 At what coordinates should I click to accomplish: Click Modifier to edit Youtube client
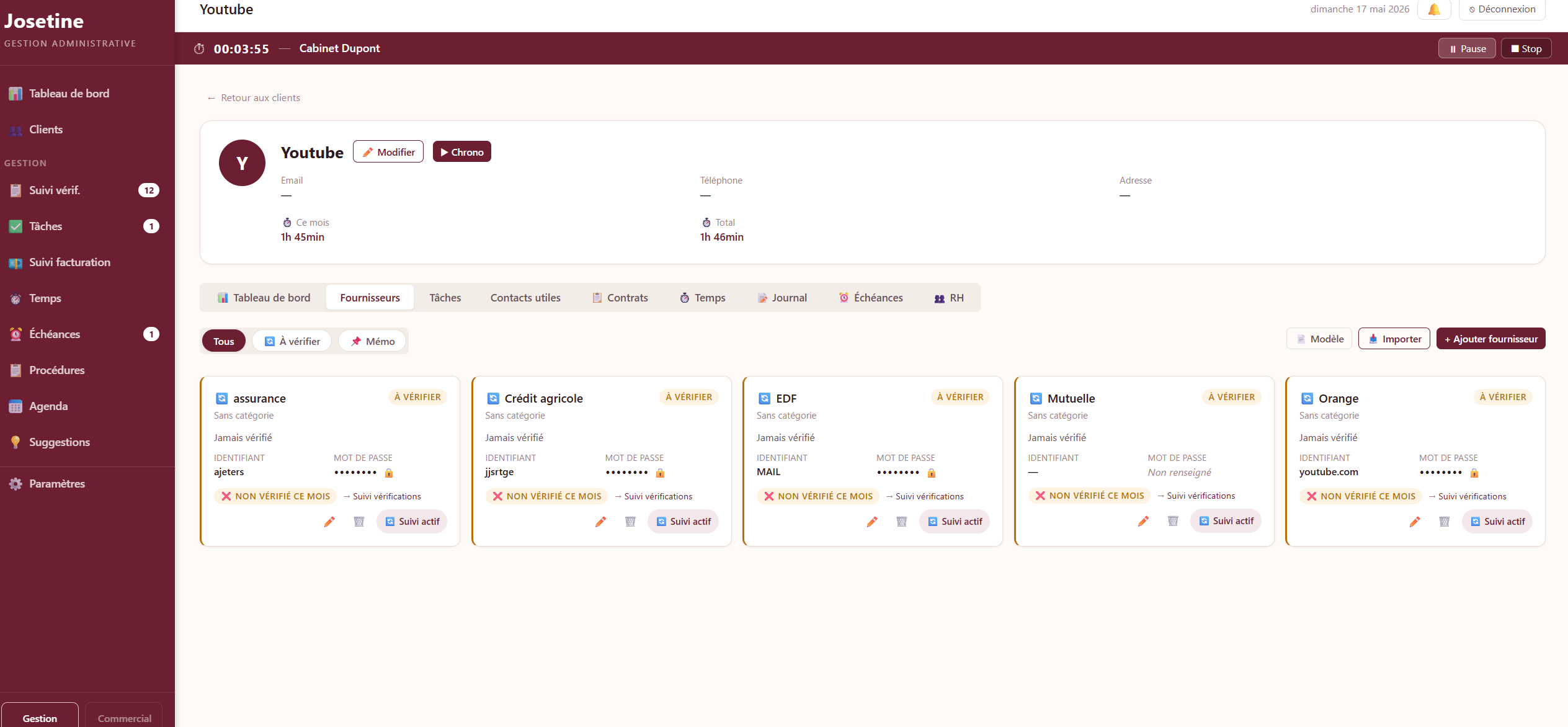(x=388, y=152)
